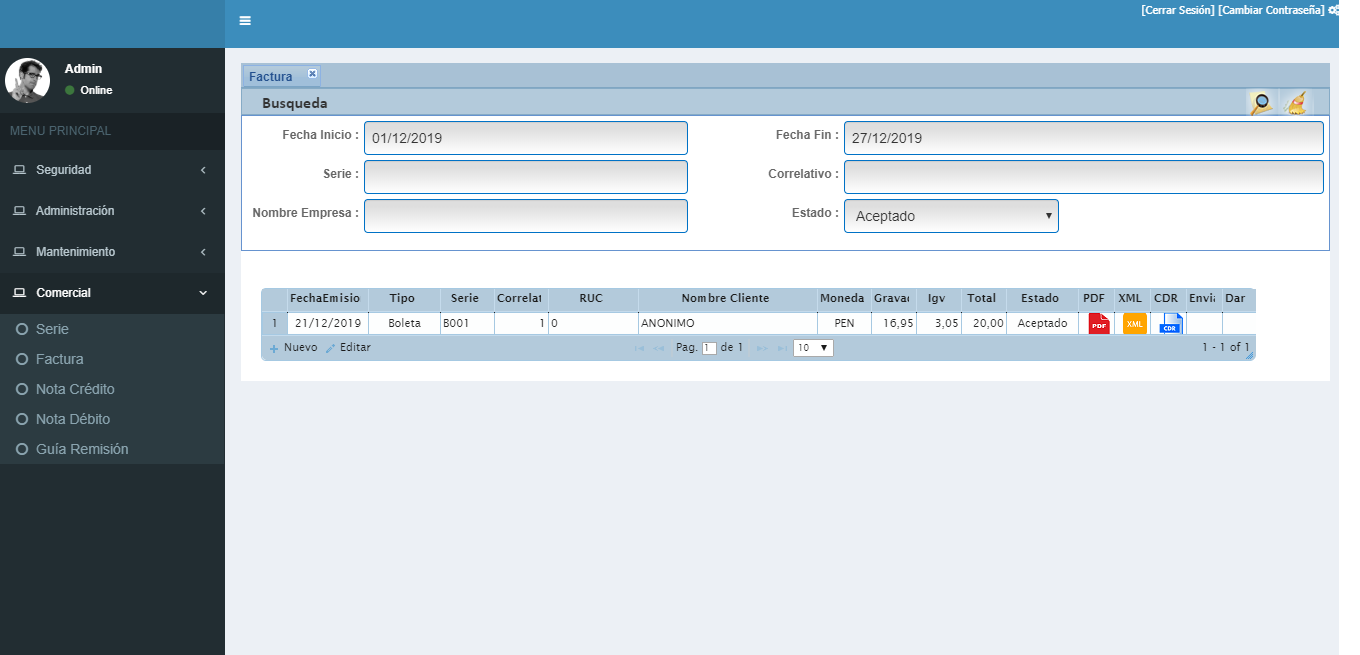Click the broom clear-filters icon
1360x655 pixels.
point(1295,102)
